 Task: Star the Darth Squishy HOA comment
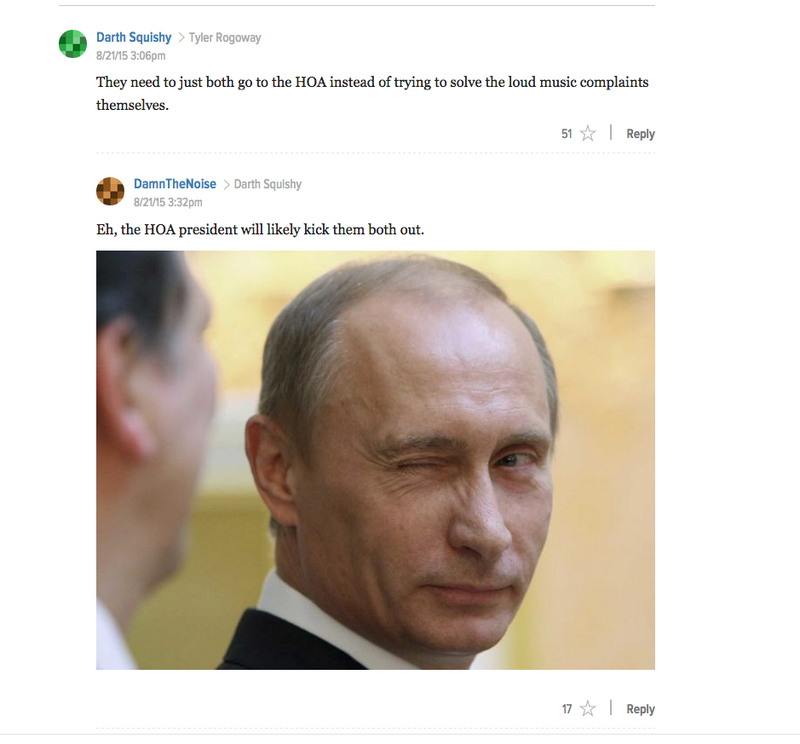[588, 133]
